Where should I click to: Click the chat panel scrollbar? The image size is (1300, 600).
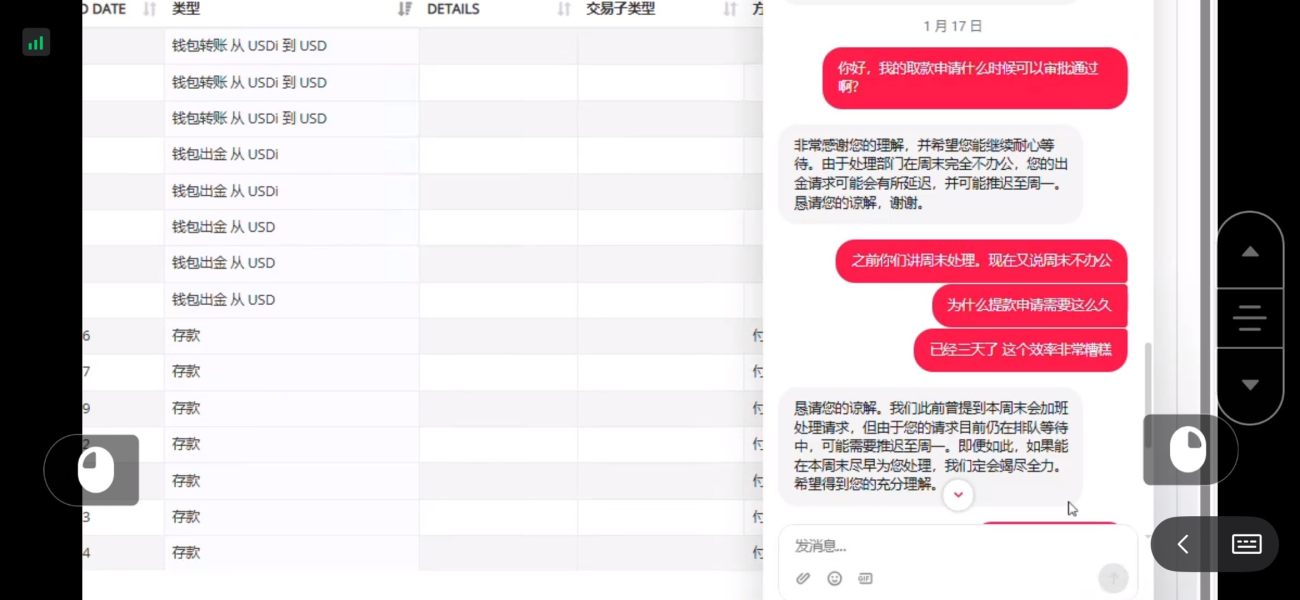(1148, 395)
